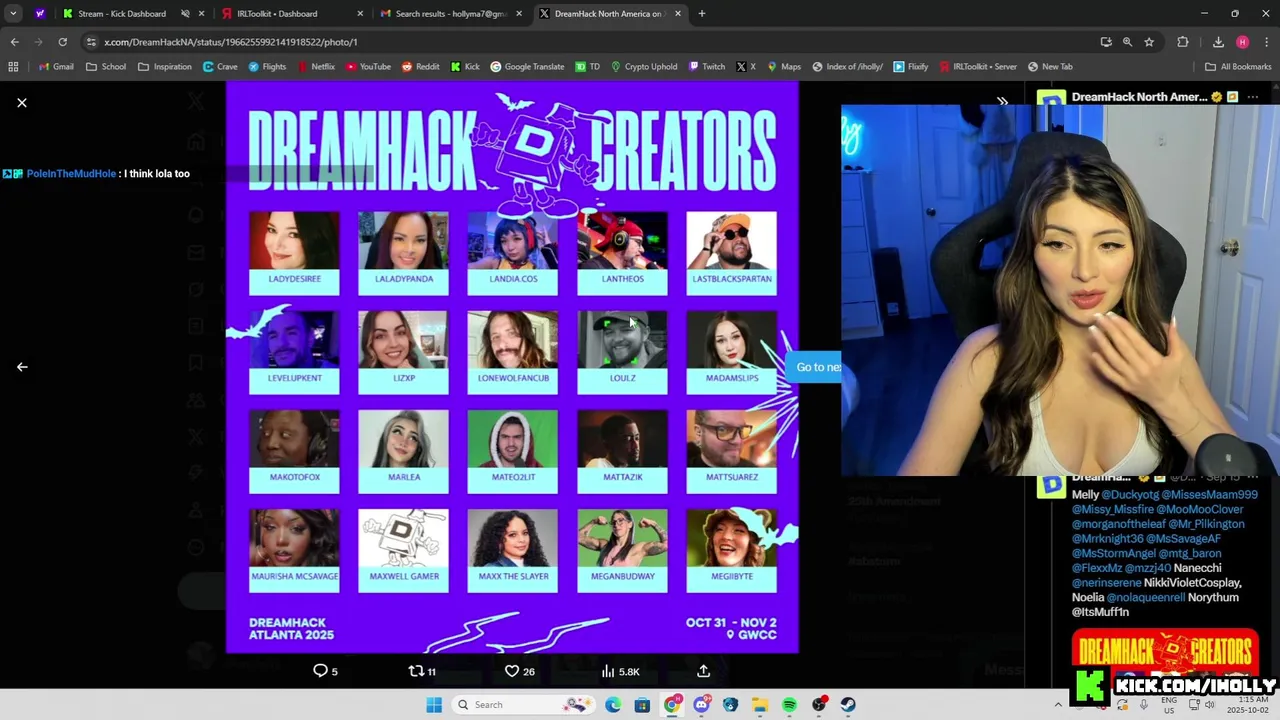Open the Kick bookmark

pos(465,67)
